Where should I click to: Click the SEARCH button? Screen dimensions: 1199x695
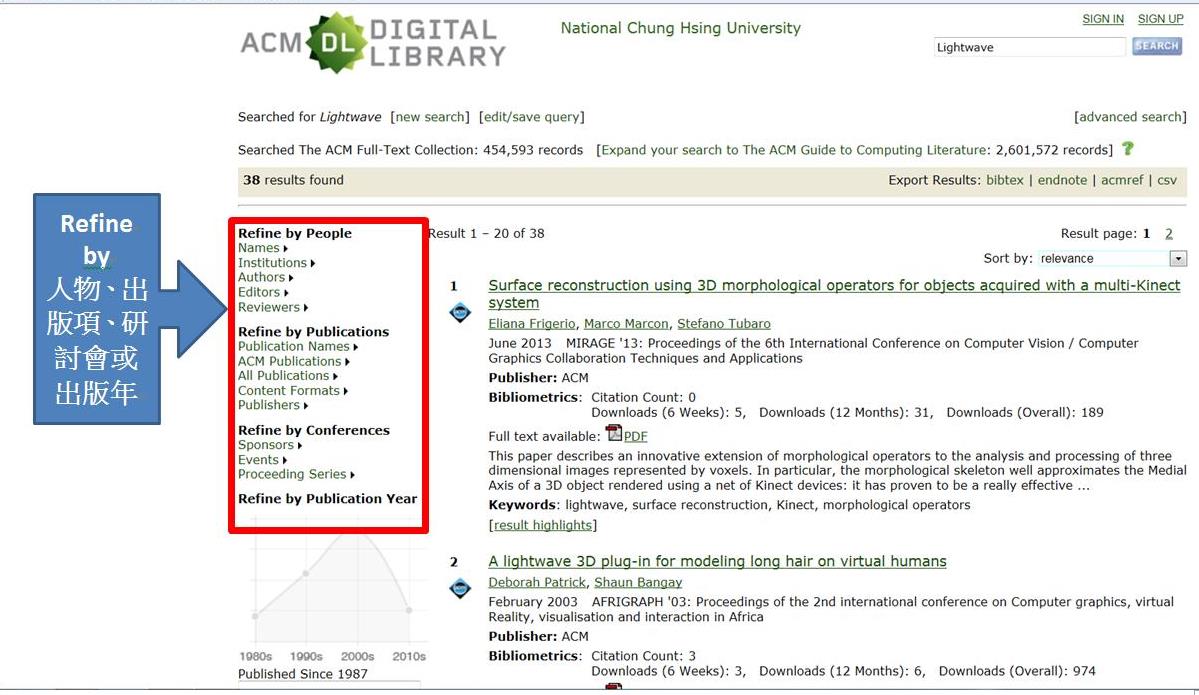point(1156,46)
